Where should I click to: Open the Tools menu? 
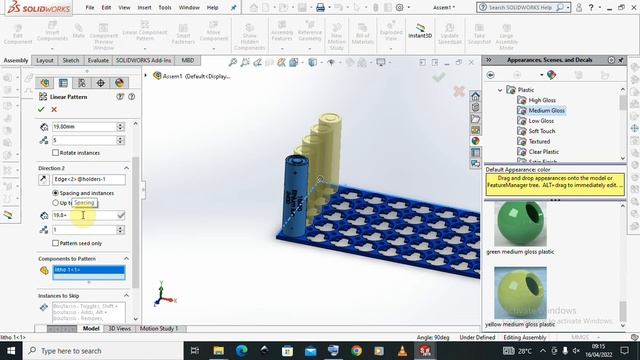[165, 7]
